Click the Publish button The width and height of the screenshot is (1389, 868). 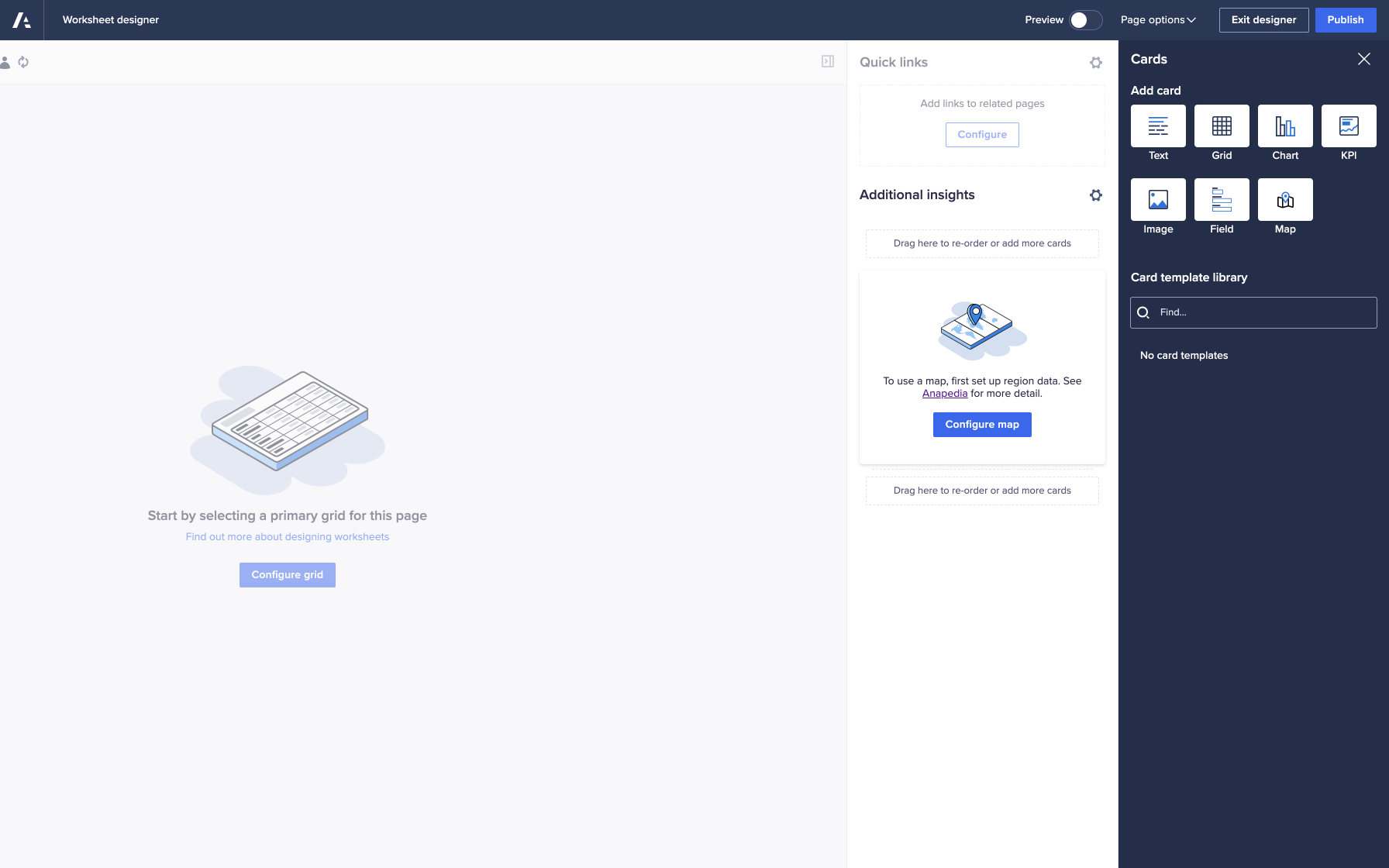(1346, 20)
